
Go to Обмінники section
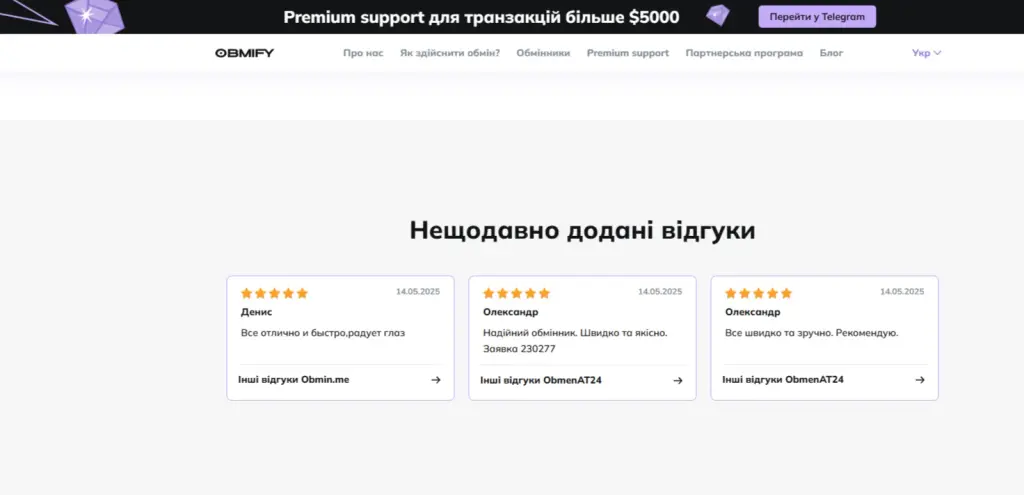[x=543, y=53]
